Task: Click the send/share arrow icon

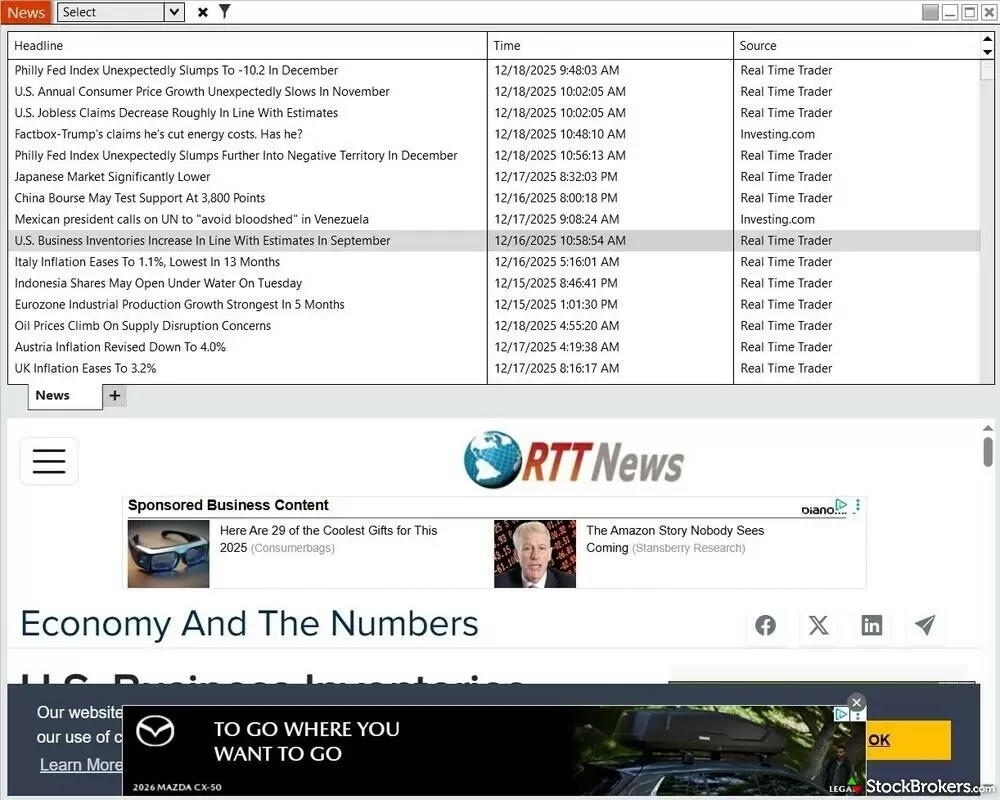Action: pyautogui.click(x=924, y=625)
